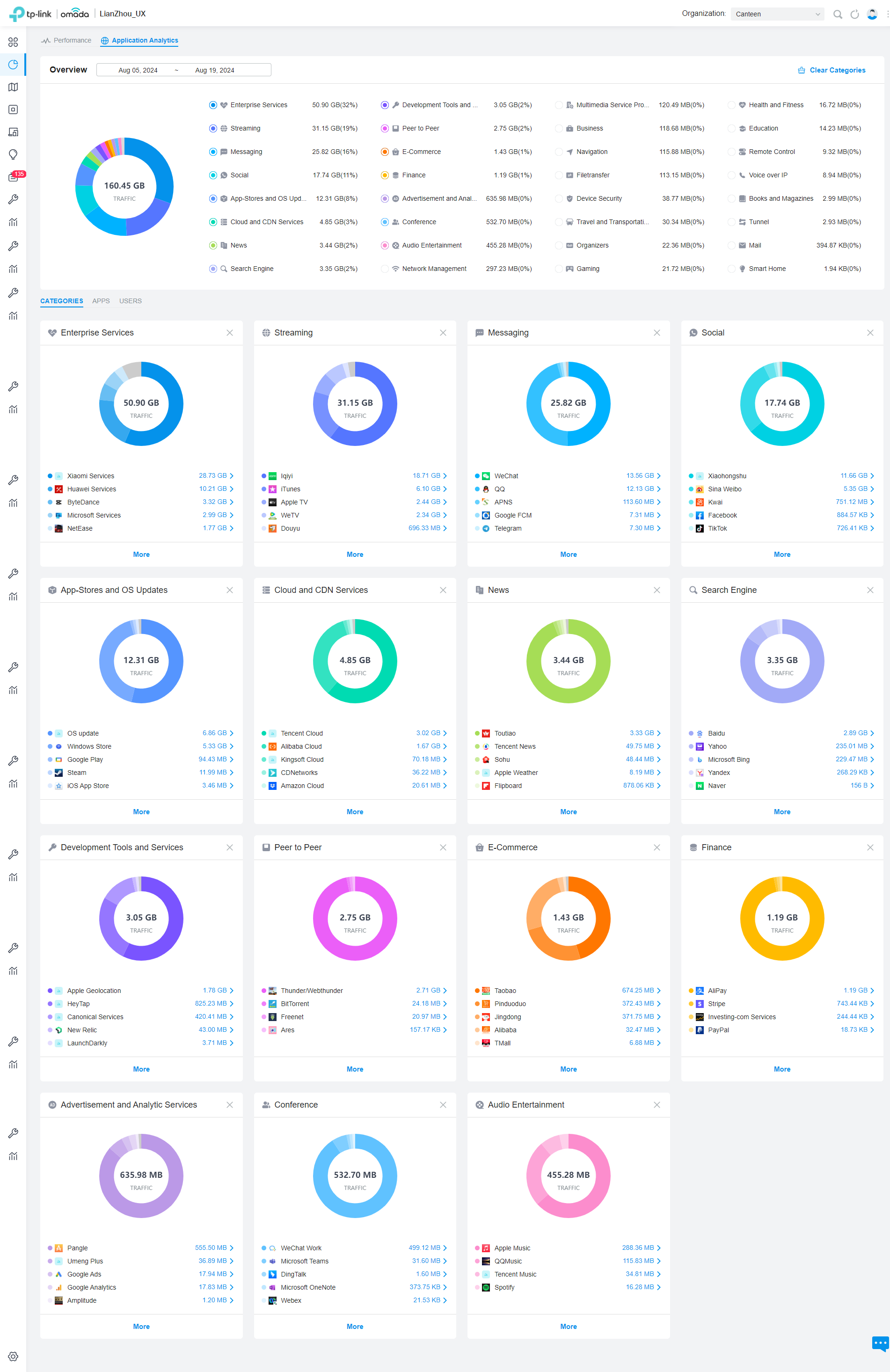Screen dimensions: 890x1372
Task: Select the CATEGORIES tab
Action: (x=62, y=301)
